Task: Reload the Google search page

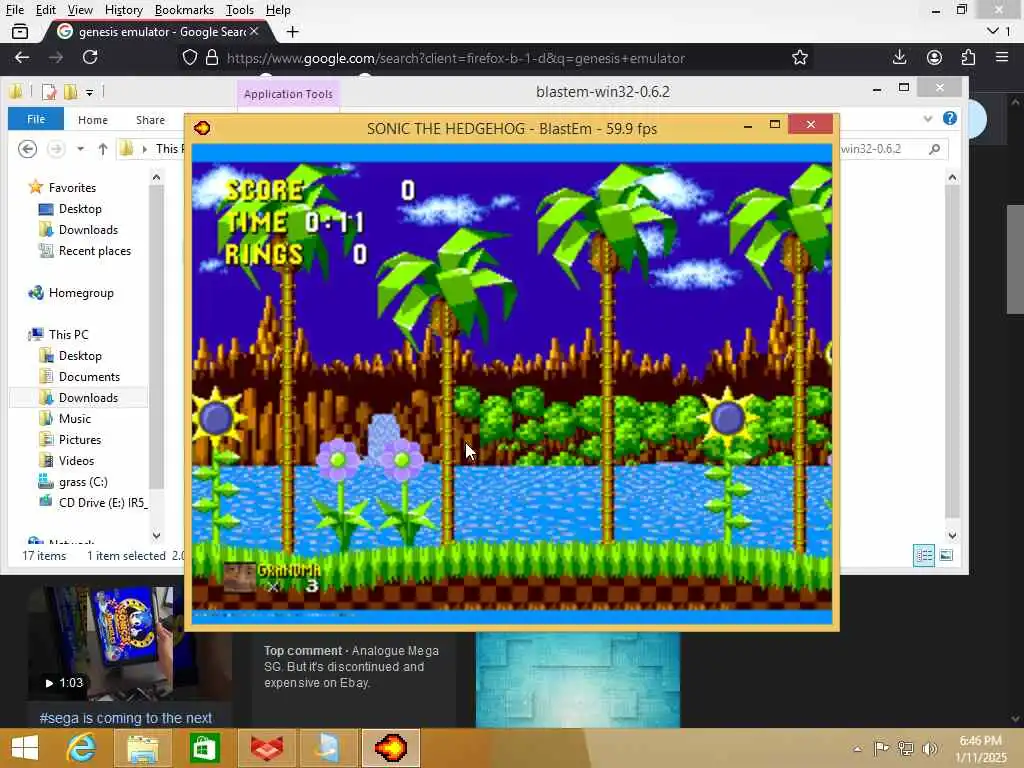Action: 90,57
